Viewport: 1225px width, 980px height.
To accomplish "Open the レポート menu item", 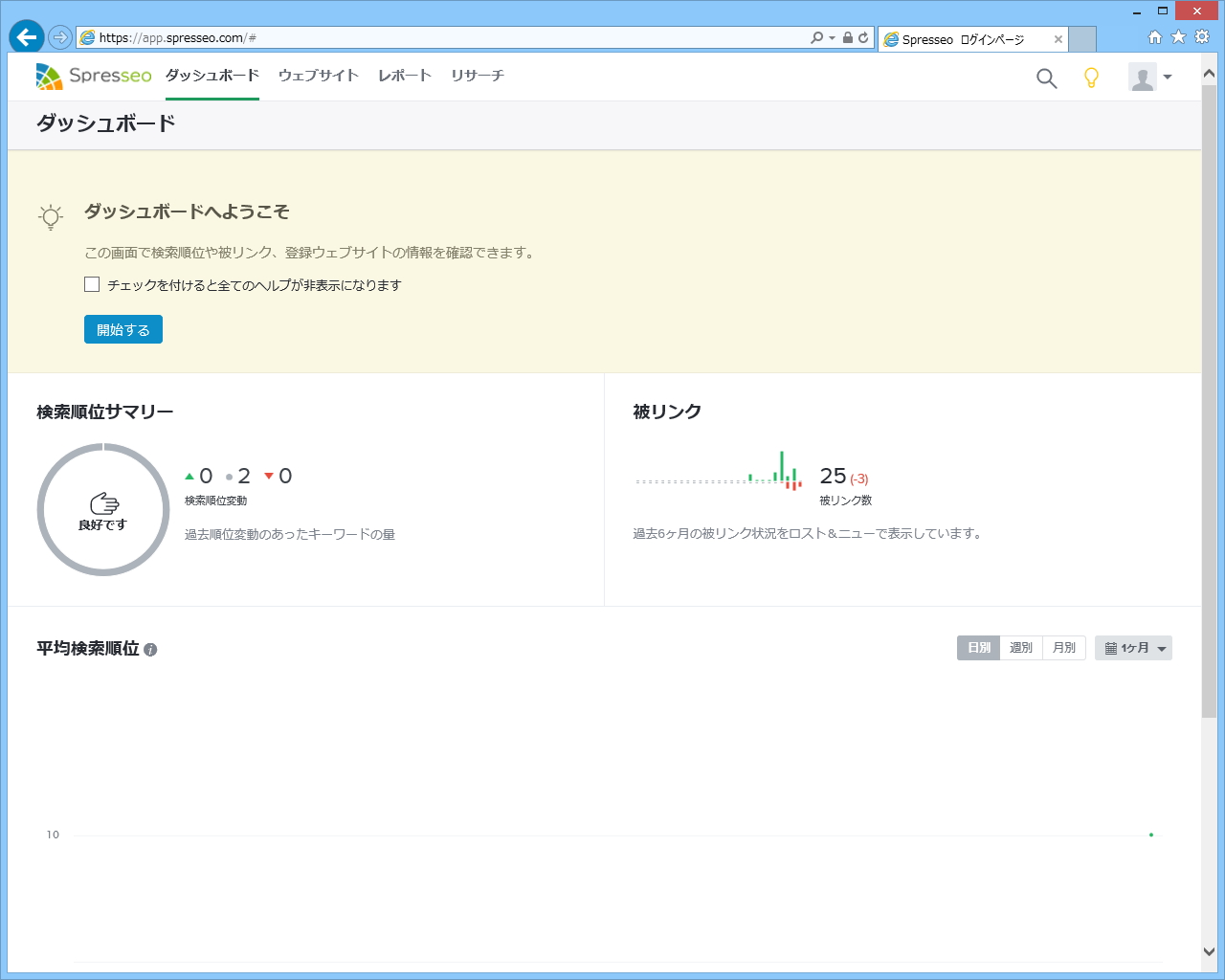I will point(403,76).
